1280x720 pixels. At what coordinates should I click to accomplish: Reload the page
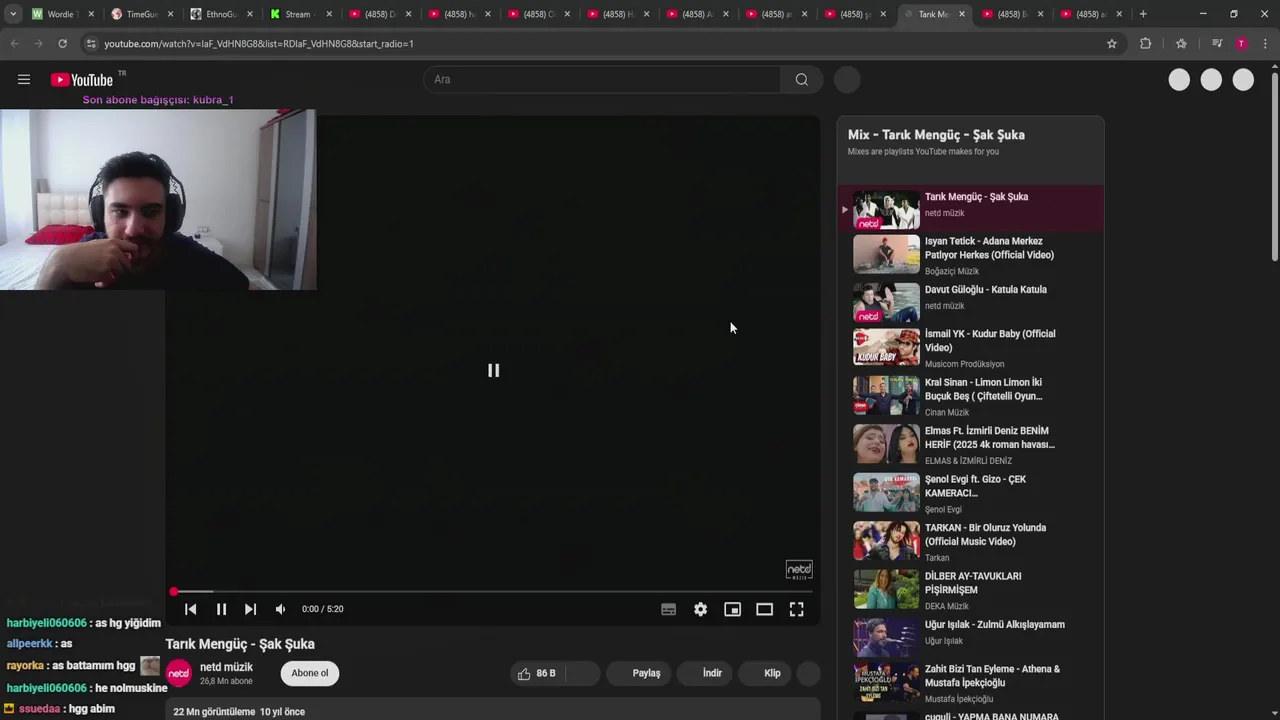[62, 44]
